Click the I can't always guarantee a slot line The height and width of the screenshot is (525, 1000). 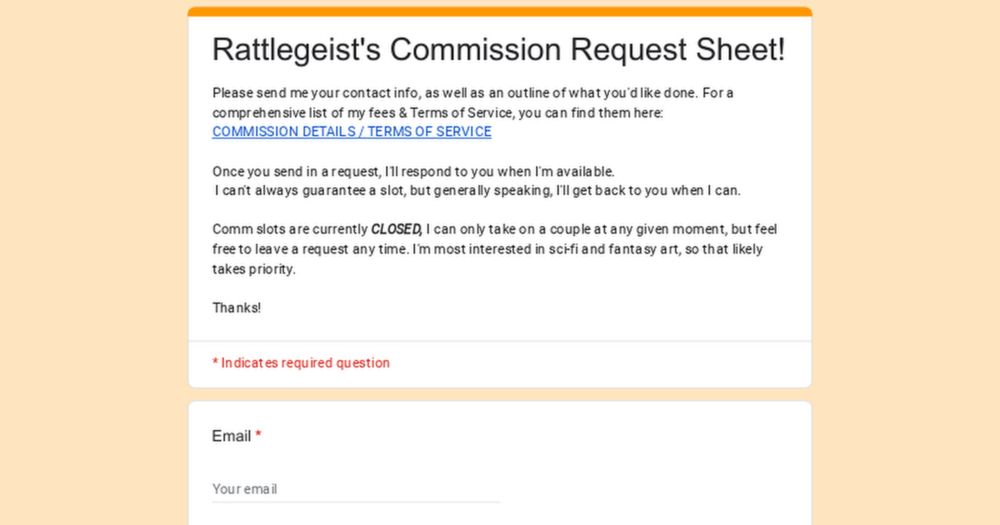point(478,191)
